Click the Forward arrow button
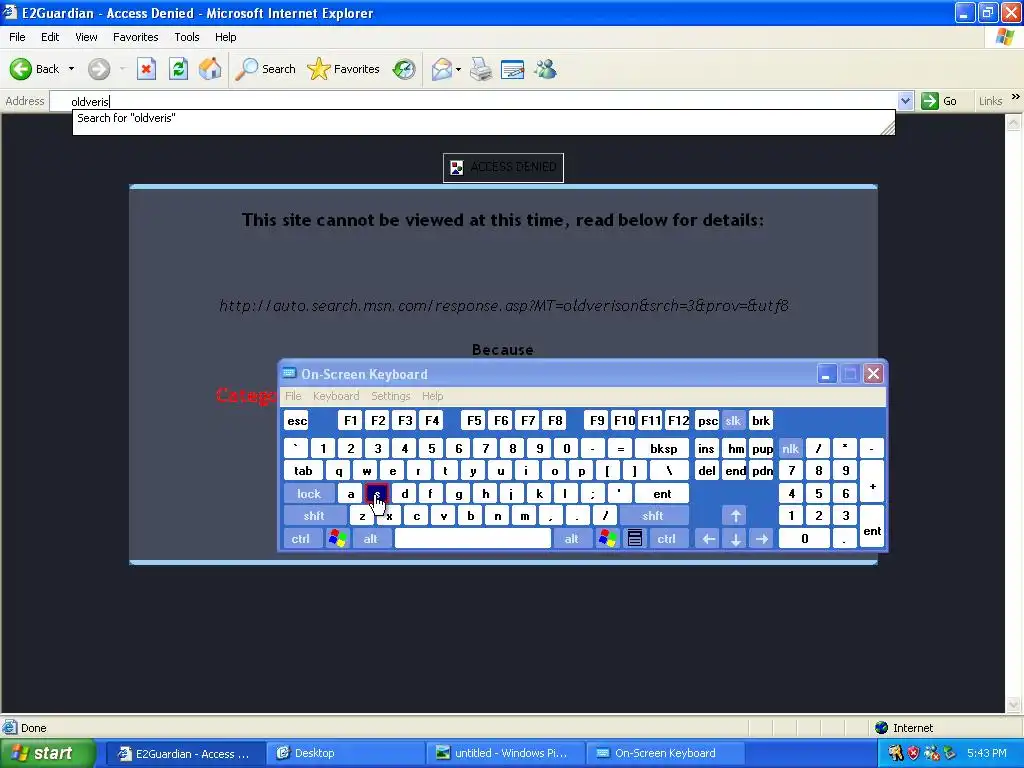 click(99, 69)
